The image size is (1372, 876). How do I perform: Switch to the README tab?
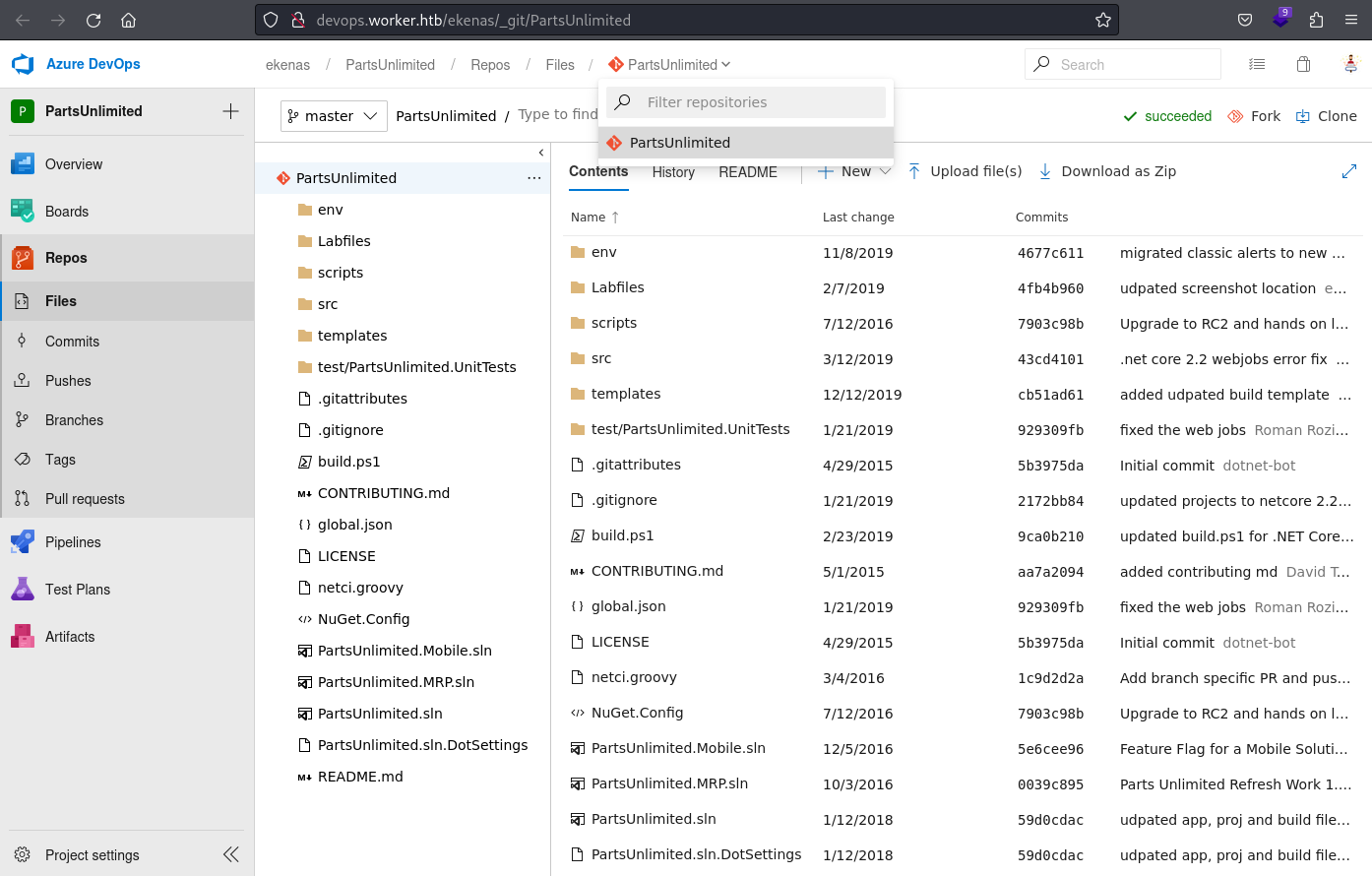[x=748, y=172]
